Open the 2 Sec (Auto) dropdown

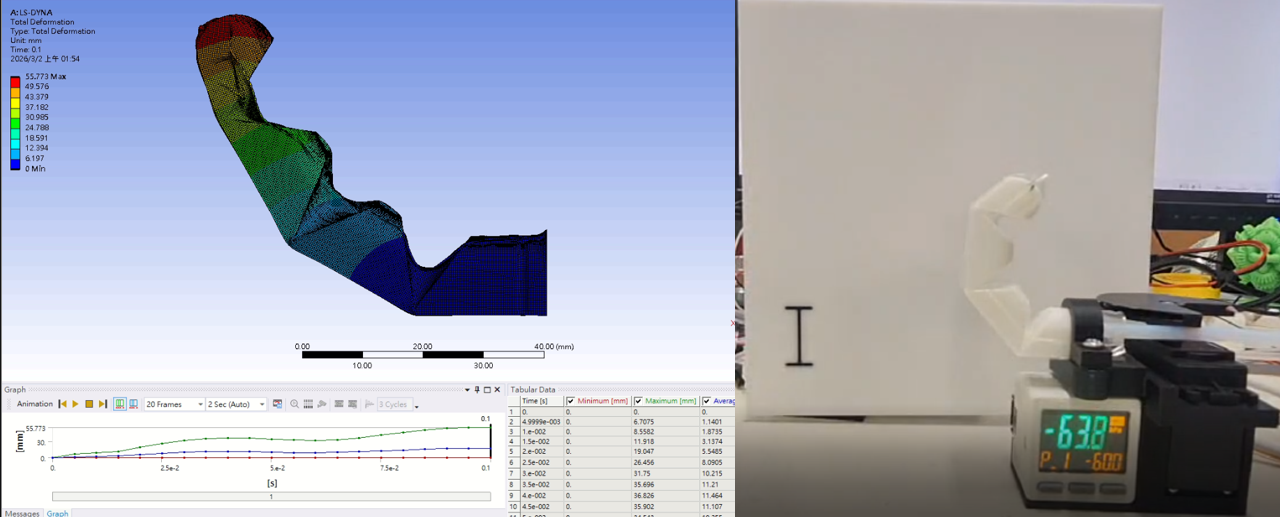236,404
